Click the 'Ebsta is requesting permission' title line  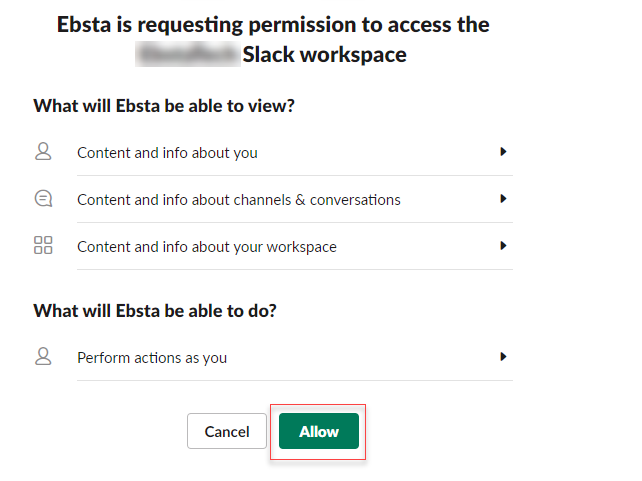click(272, 23)
